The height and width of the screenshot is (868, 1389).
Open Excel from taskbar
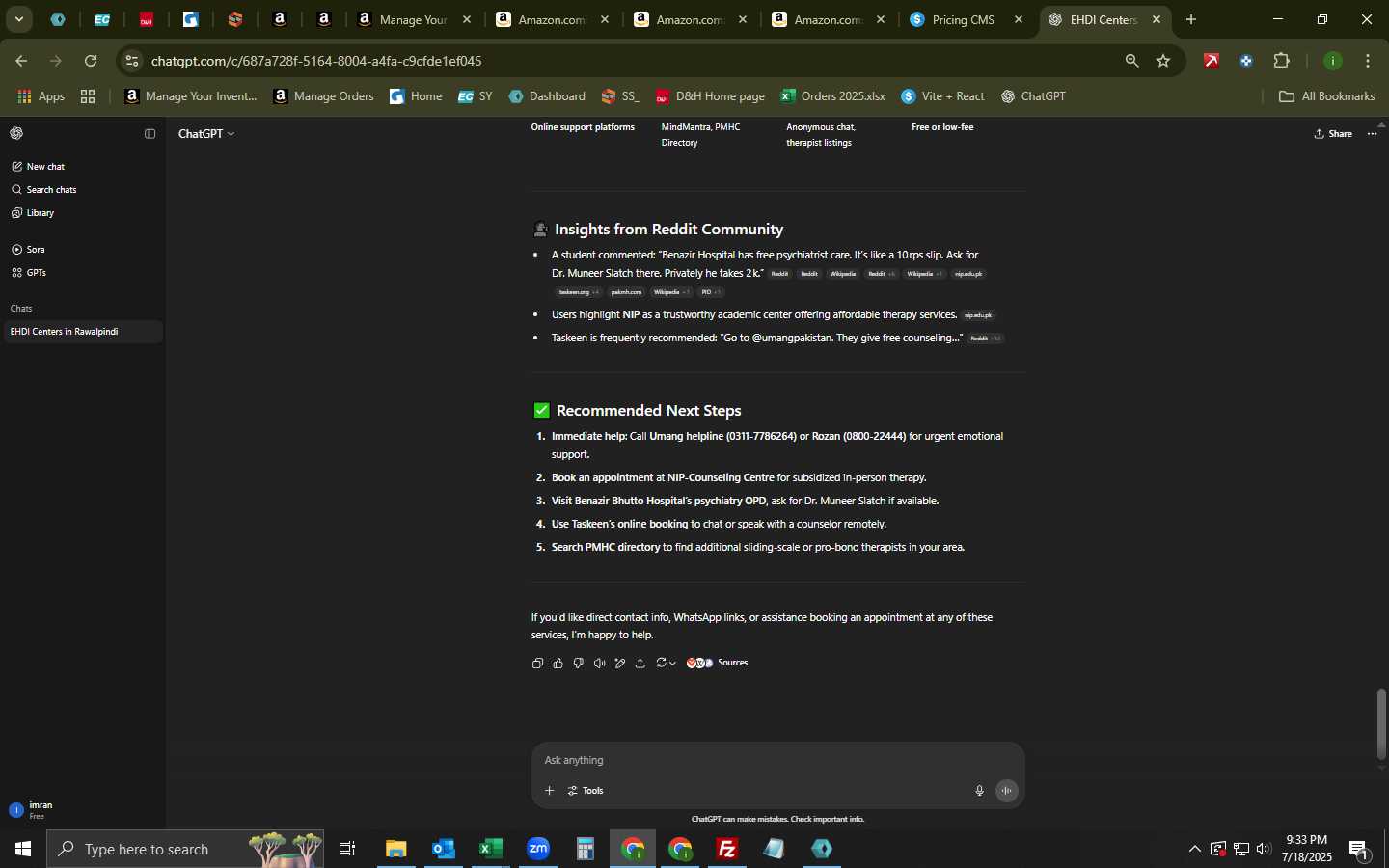491,849
